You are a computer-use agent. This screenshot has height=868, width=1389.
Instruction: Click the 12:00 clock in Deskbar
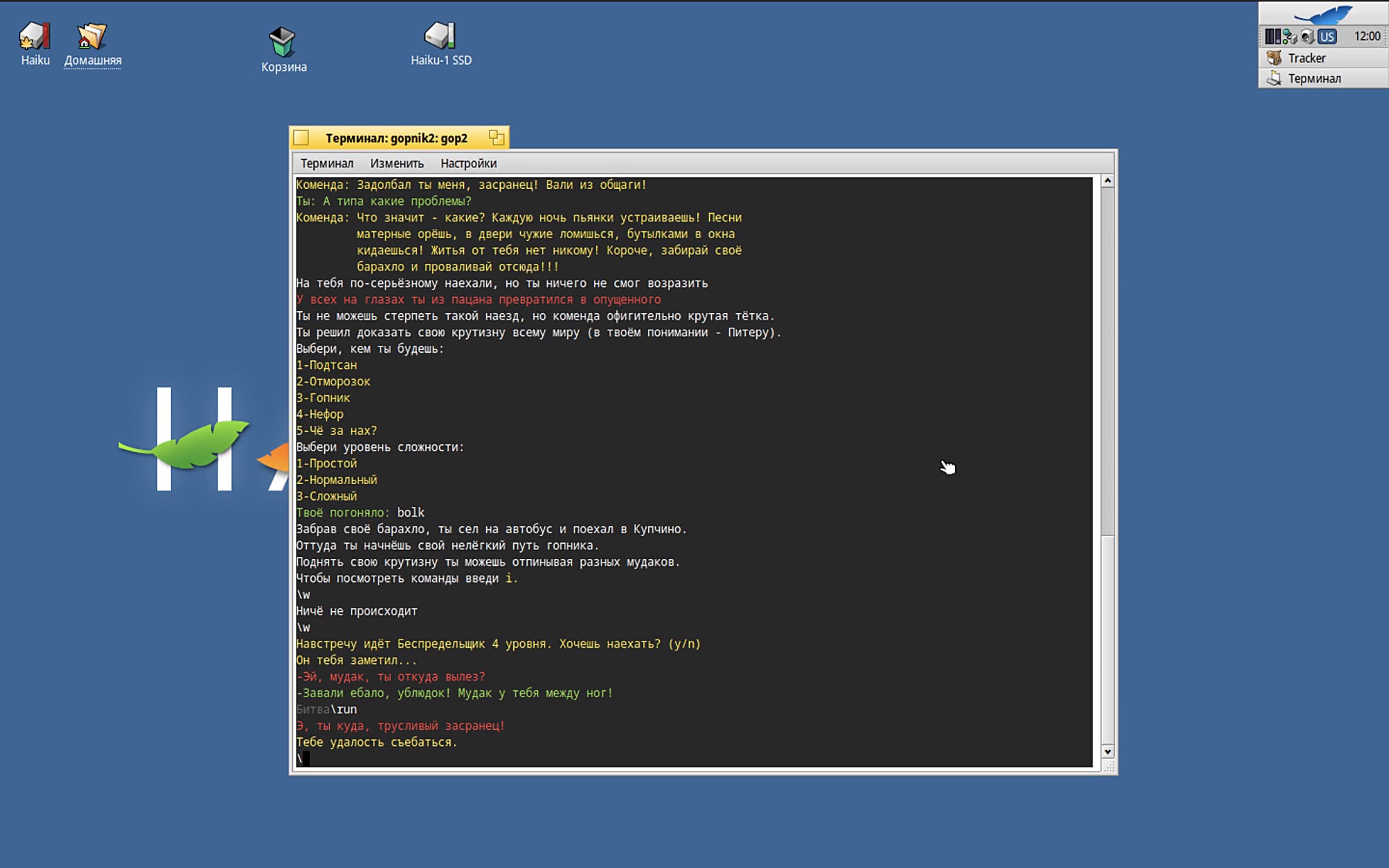1367,36
